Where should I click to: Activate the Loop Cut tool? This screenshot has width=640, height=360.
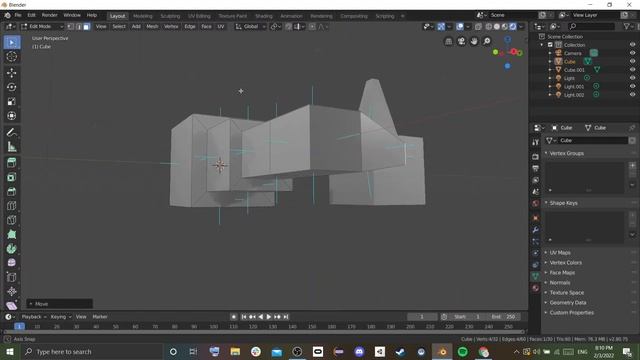tap(12, 205)
